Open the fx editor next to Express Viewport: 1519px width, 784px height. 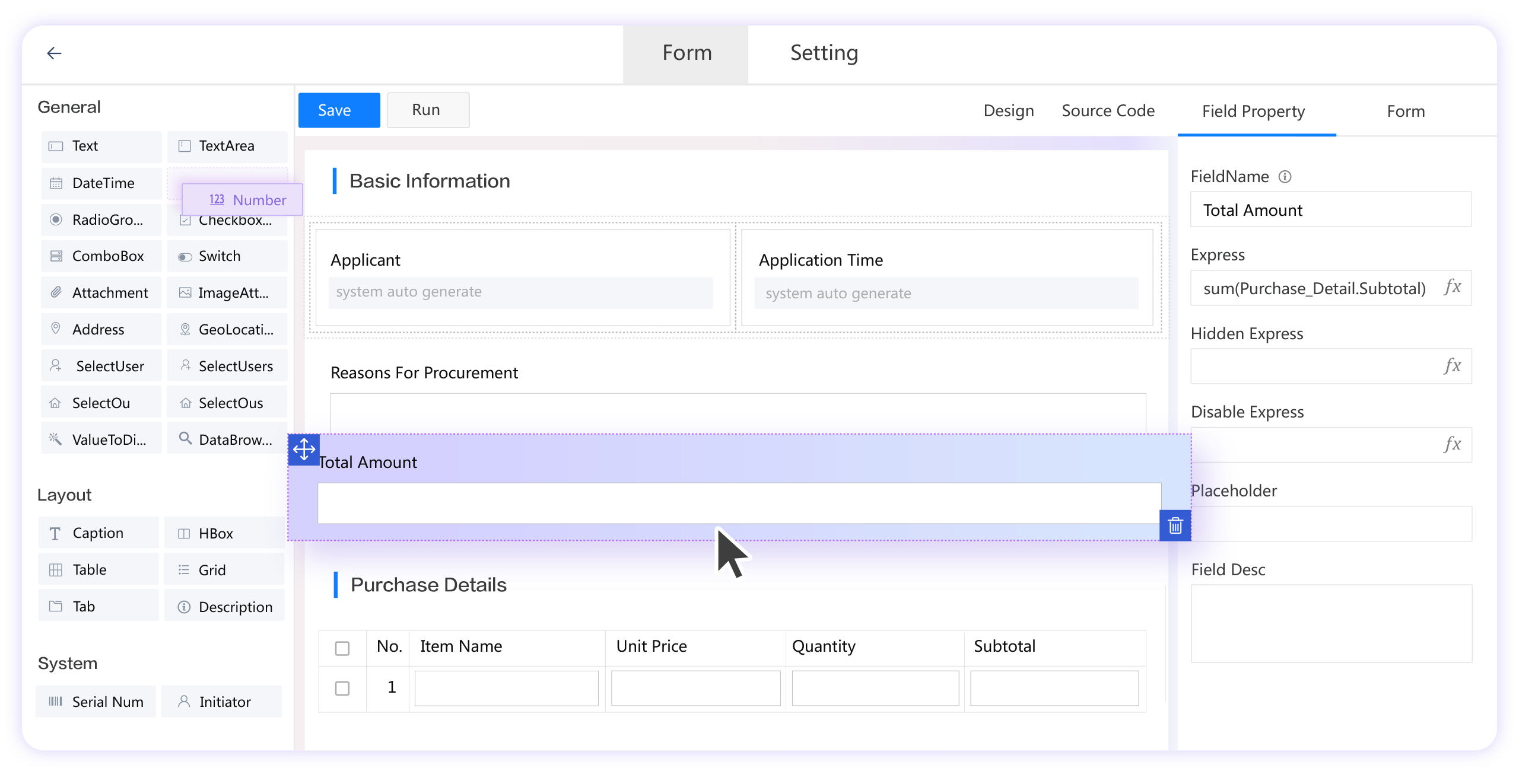click(1453, 288)
